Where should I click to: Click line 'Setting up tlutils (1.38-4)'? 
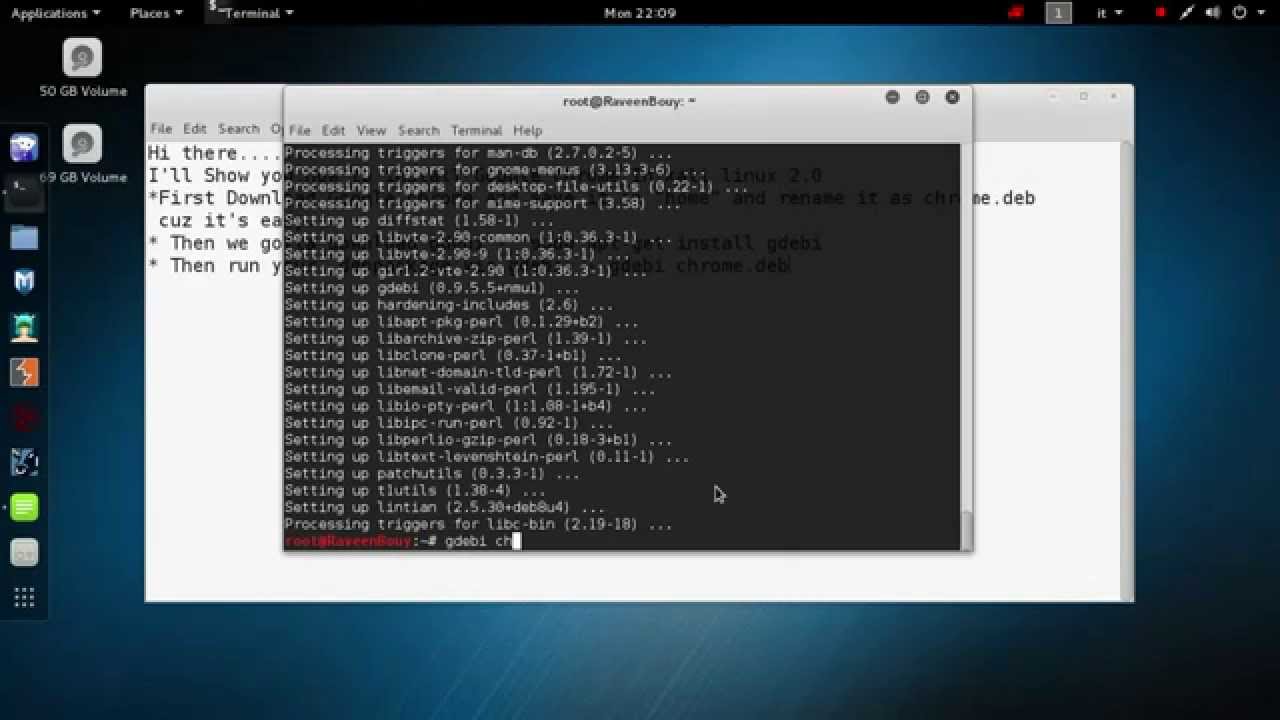pos(415,491)
